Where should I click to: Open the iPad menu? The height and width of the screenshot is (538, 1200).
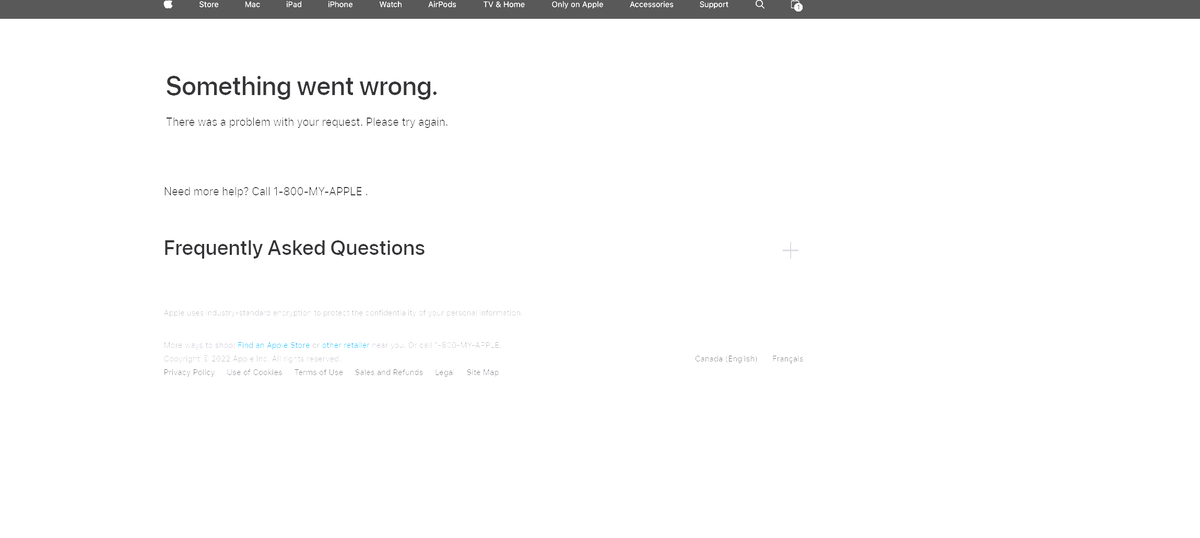(294, 5)
